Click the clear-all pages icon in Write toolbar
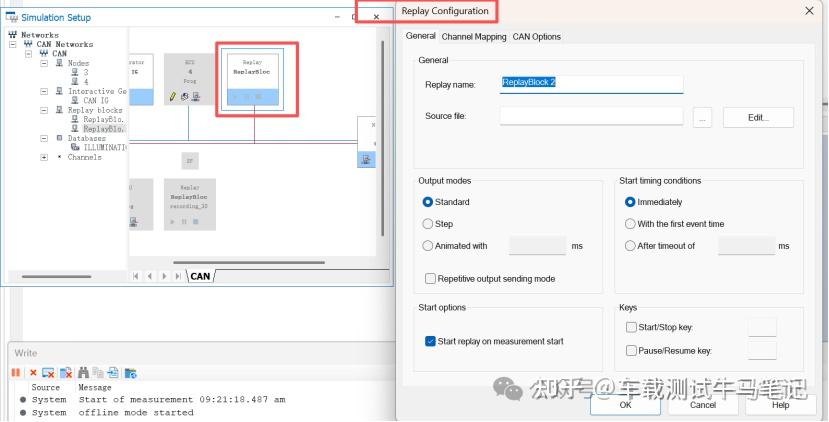The height and width of the screenshot is (422, 829). click(66, 373)
